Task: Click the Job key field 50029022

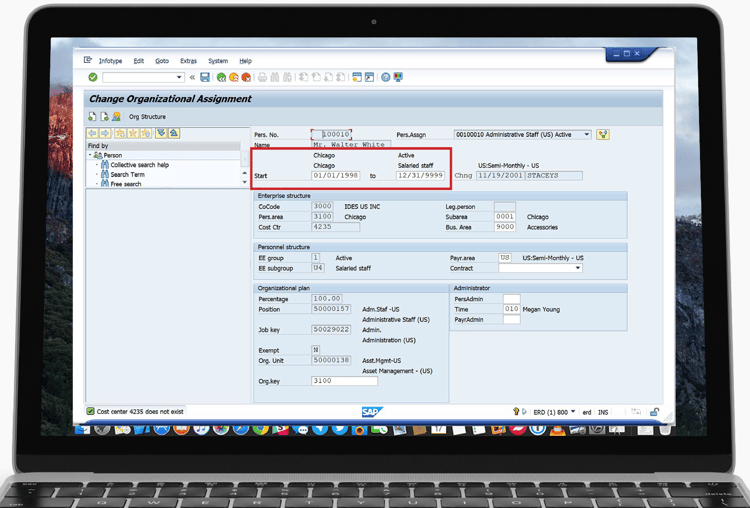Action: [x=331, y=330]
